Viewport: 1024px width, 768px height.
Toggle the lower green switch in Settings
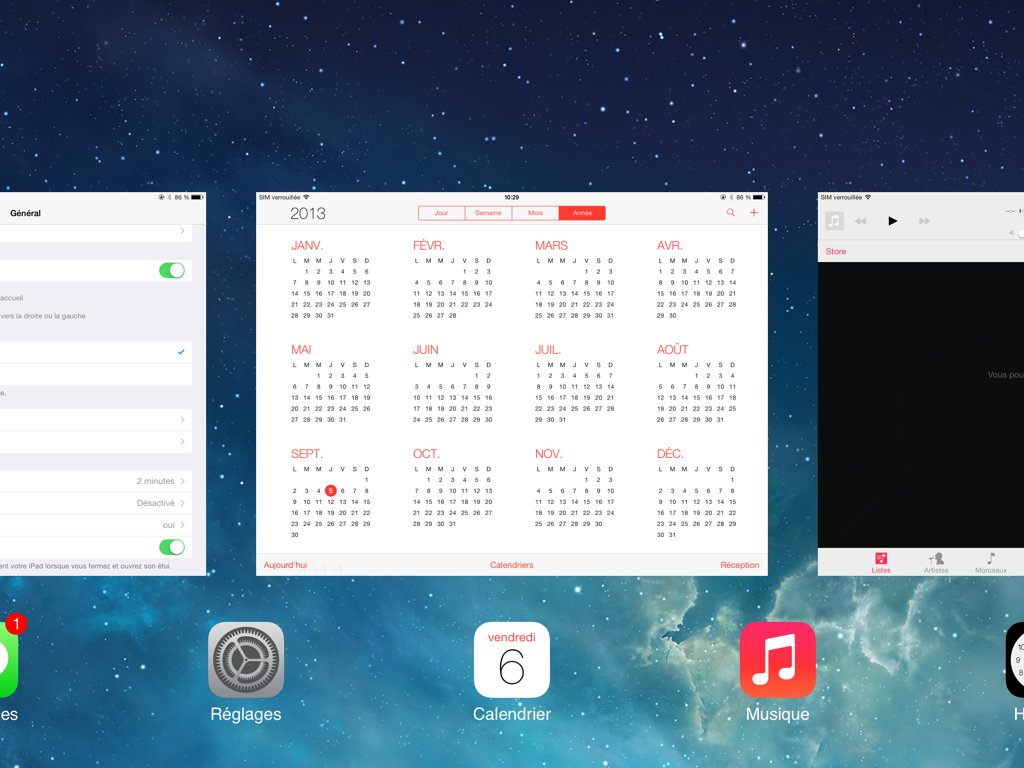pos(172,547)
